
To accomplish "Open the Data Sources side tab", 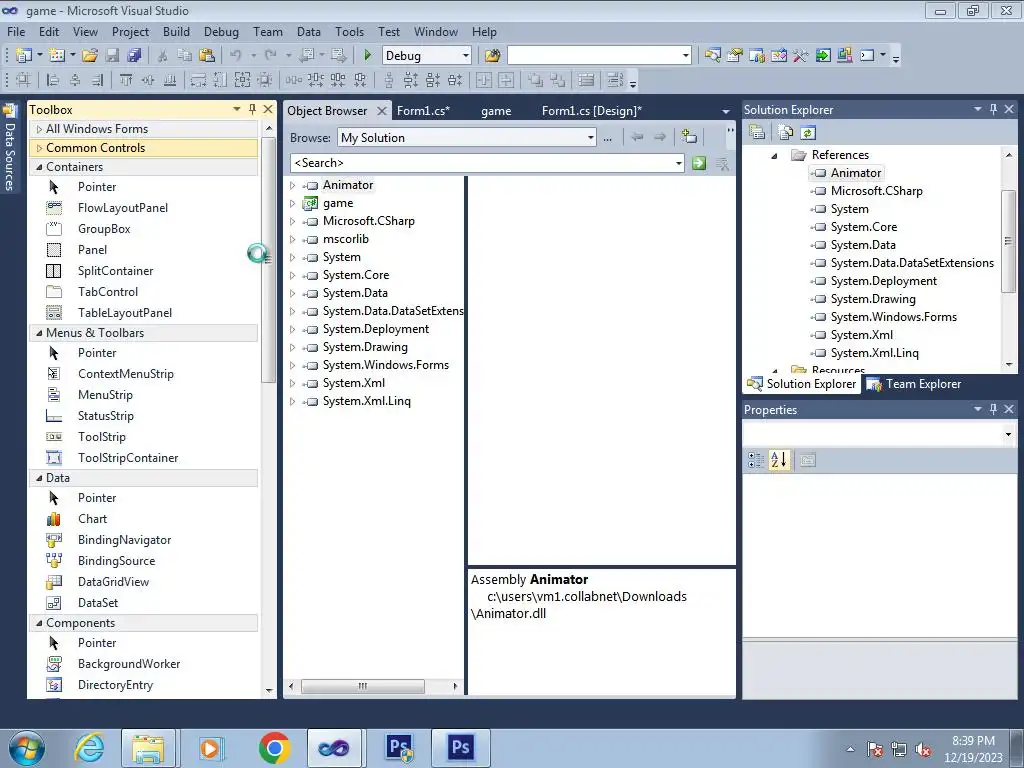I will click(10, 149).
